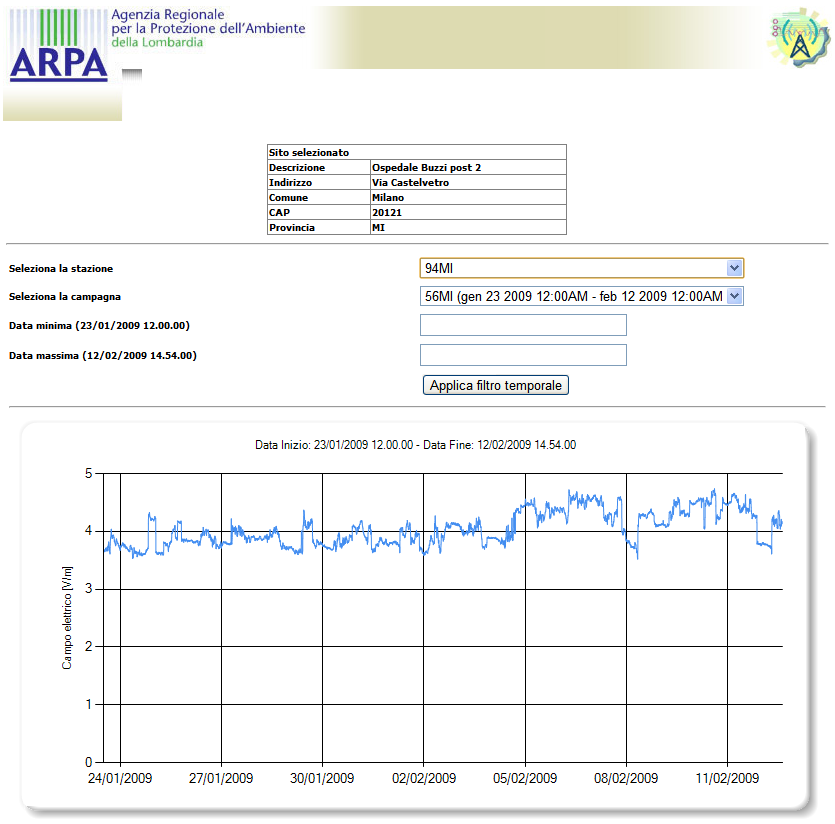Click the Via Castelvetro address cell
The height and width of the screenshot is (824, 835).
coord(410,183)
